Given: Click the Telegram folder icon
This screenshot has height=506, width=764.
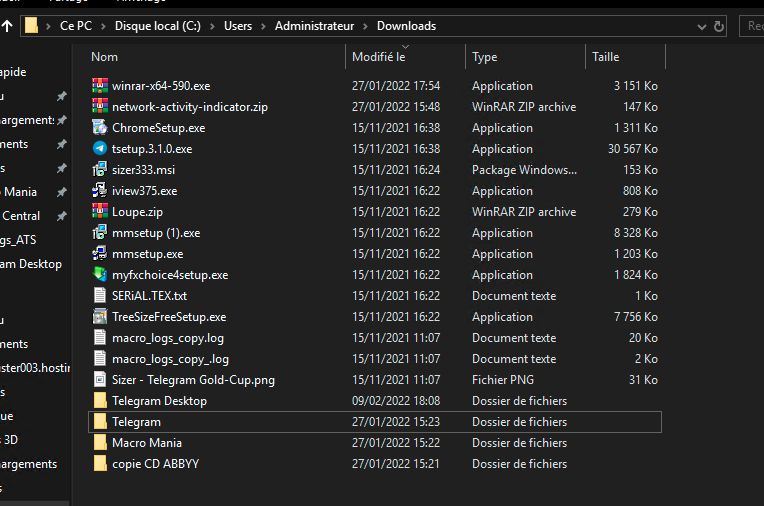Looking at the screenshot, I should pos(100,421).
